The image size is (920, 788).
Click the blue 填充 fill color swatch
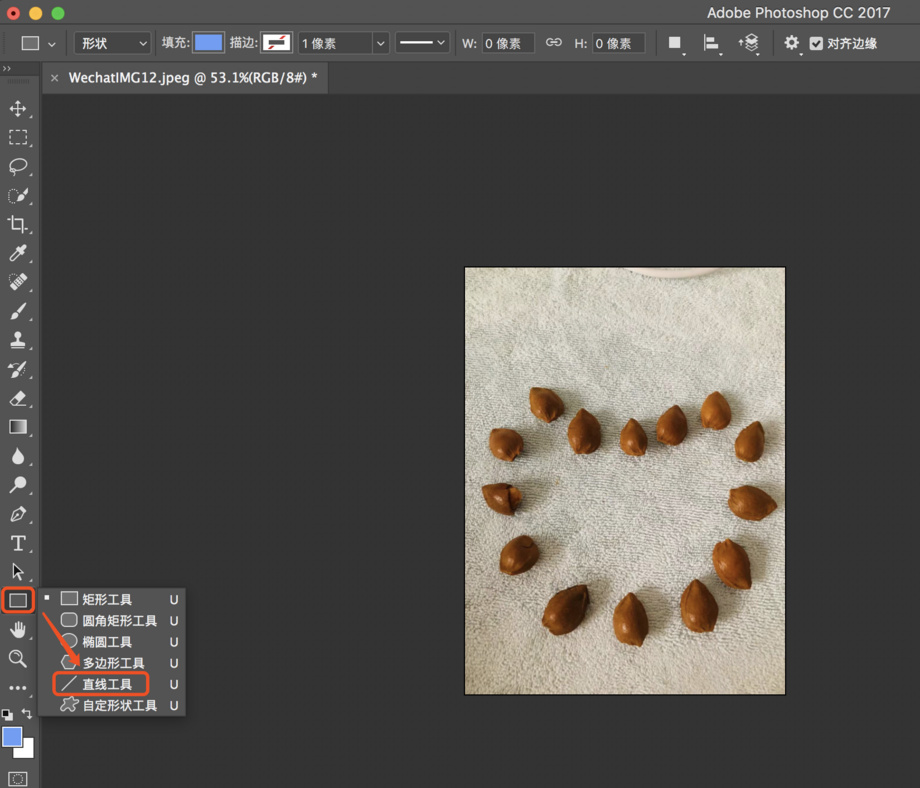[x=208, y=43]
